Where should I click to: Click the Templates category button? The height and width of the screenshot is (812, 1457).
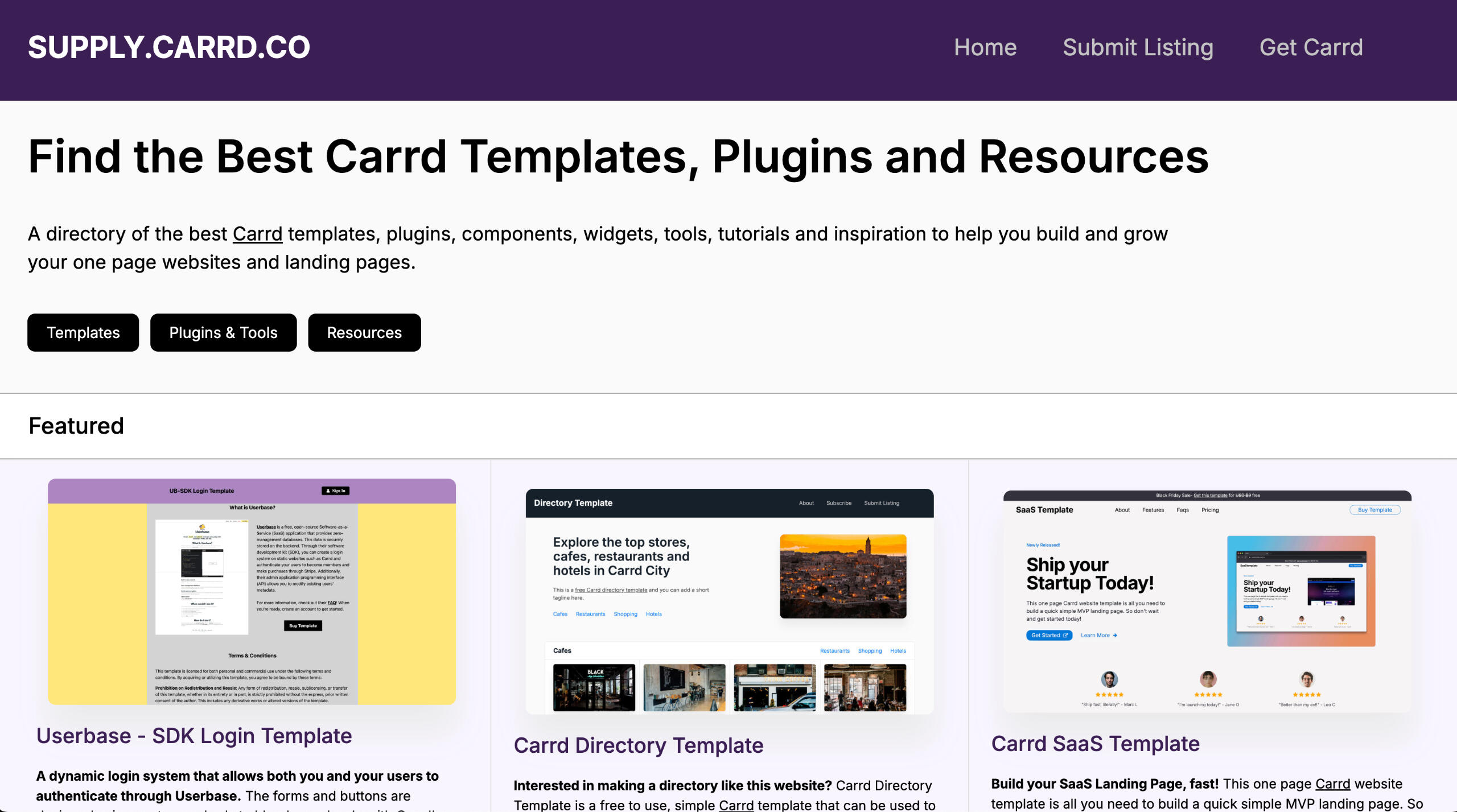click(x=83, y=332)
